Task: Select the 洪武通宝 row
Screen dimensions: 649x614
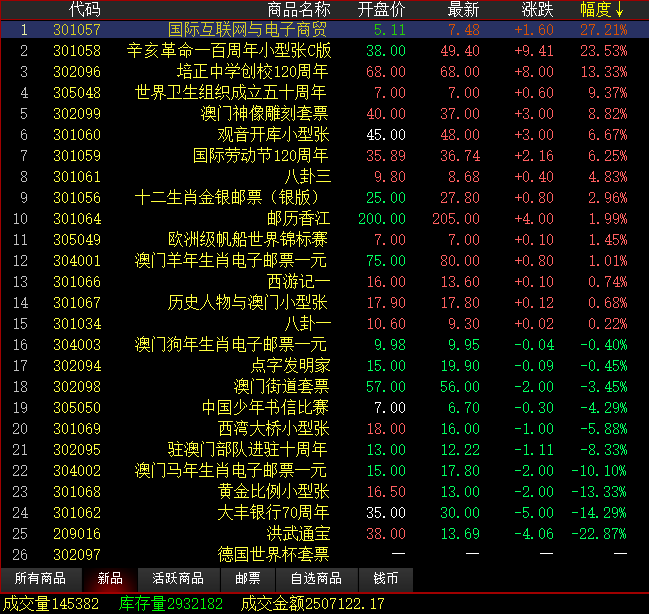Action: tap(324, 534)
